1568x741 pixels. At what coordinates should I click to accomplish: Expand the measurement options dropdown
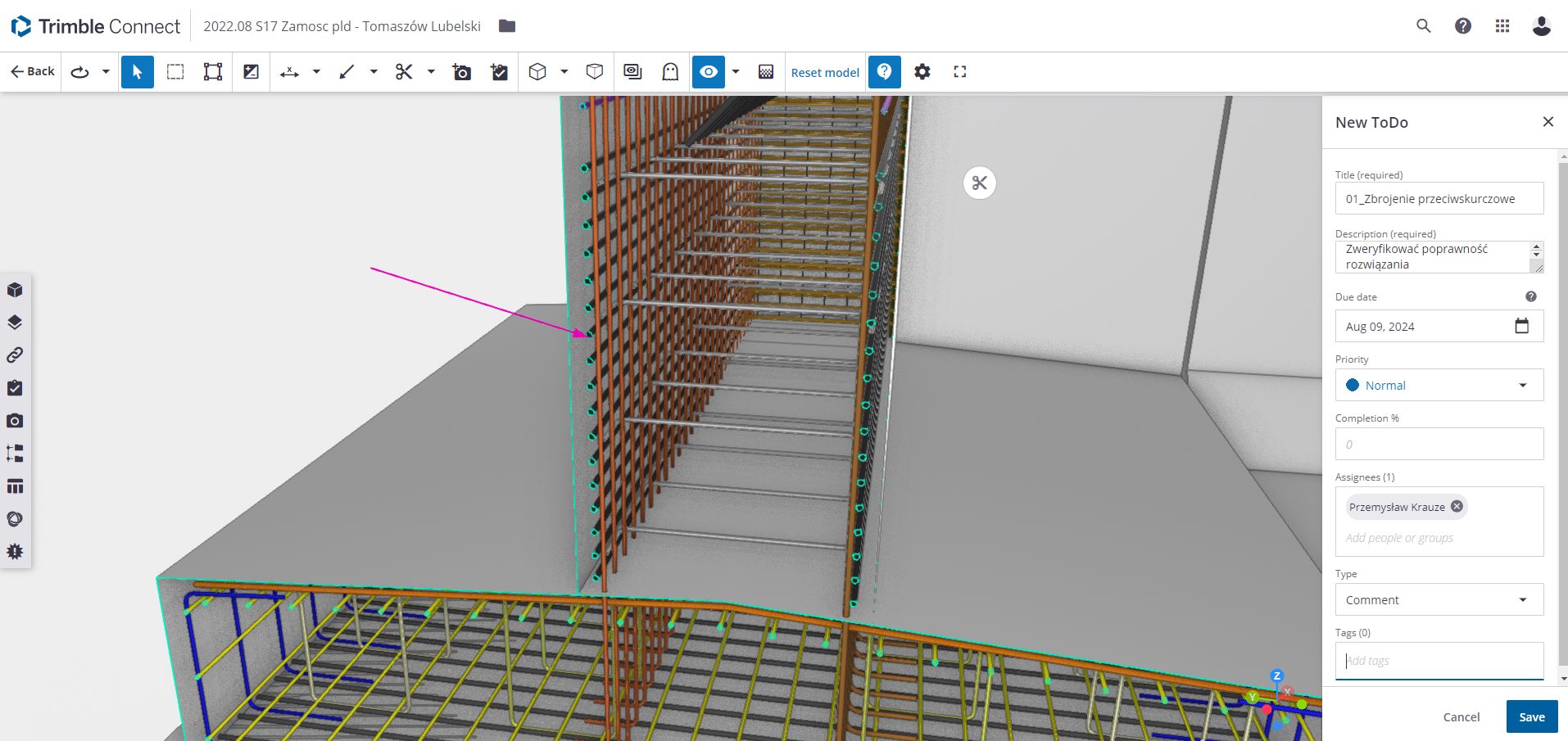(316, 72)
